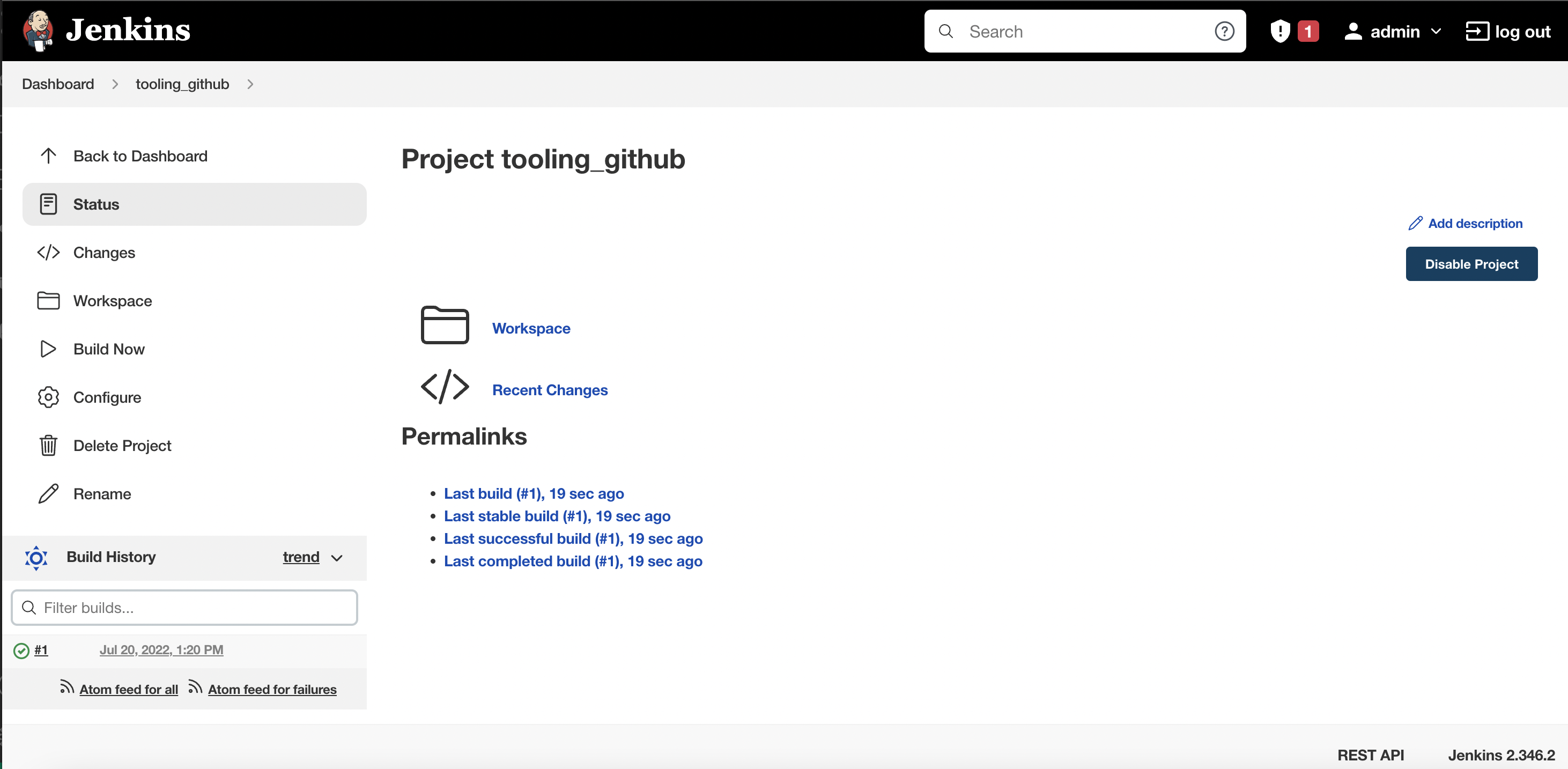The height and width of the screenshot is (769, 1568).
Task: Click the large Recent Changes code icon
Action: coord(445,386)
